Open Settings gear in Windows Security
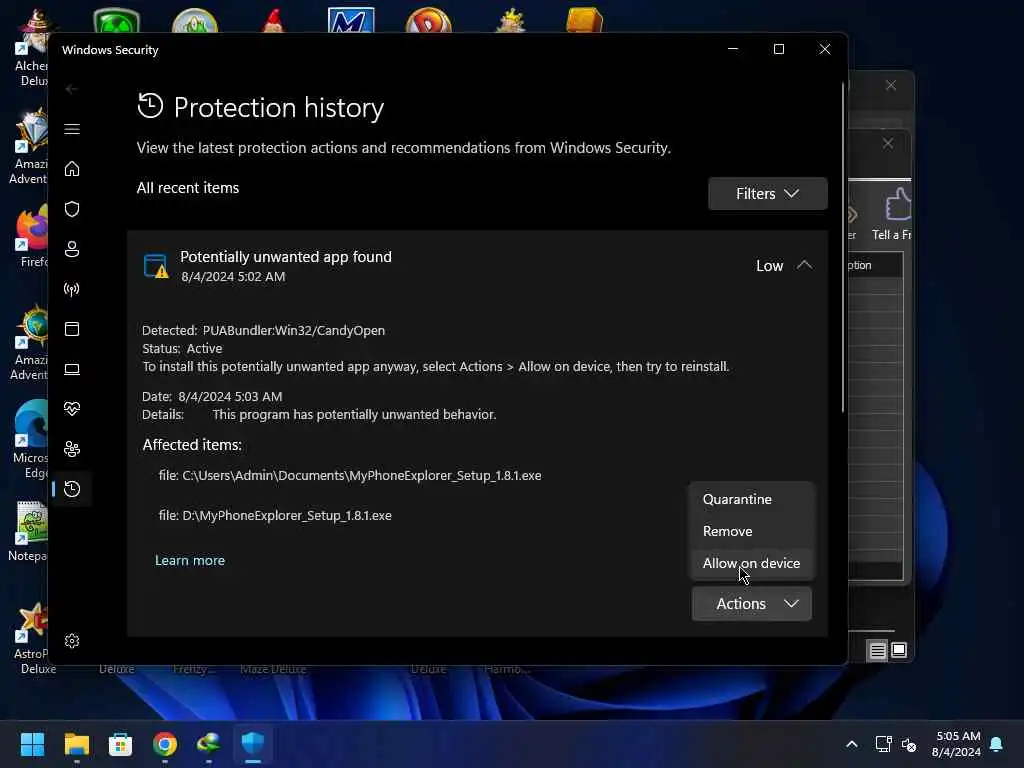 (x=72, y=641)
